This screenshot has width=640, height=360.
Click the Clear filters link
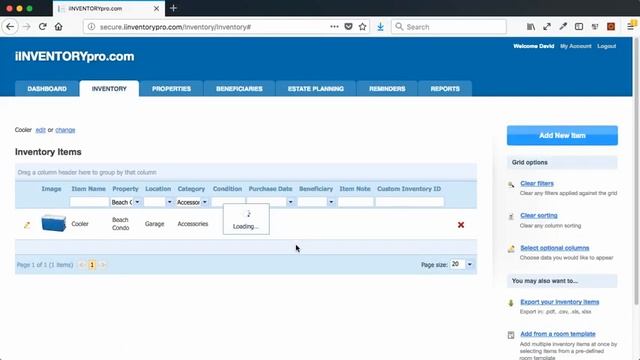(537, 184)
